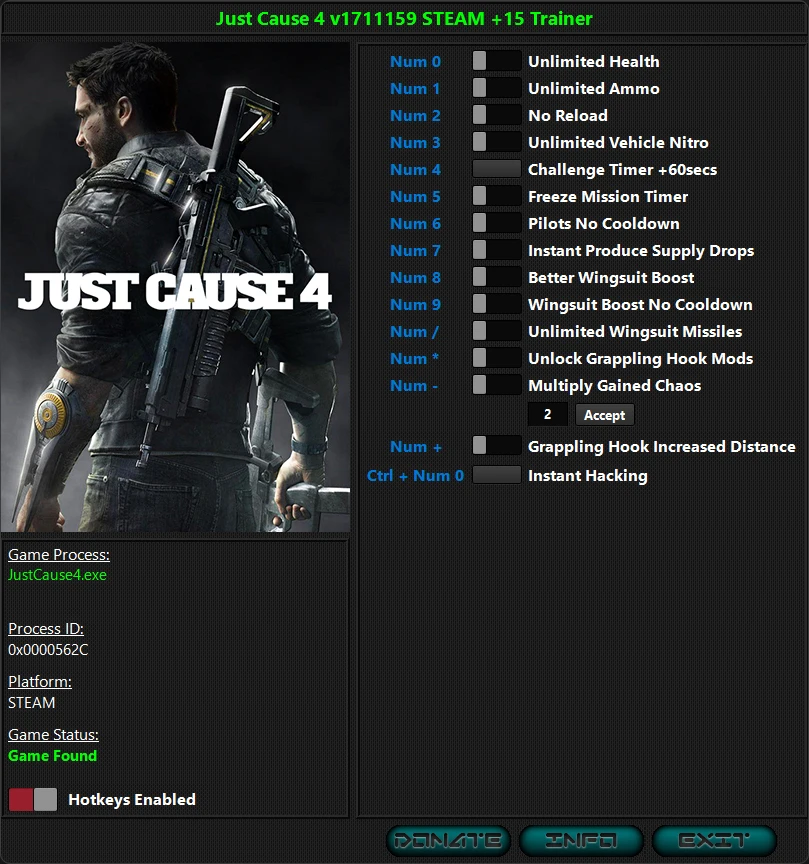Edit the chaos multiplier value field
This screenshot has width=809, height=864.
(x=547, y=414)
